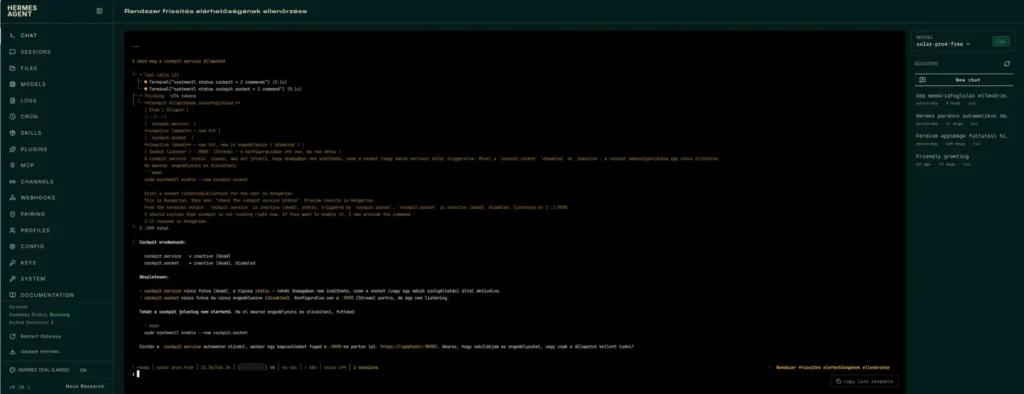The width and height of the screenshot is (1024, 394).
Task: Click the first Terminal systemctl status cockpit tool call
Action: point(217,82)
